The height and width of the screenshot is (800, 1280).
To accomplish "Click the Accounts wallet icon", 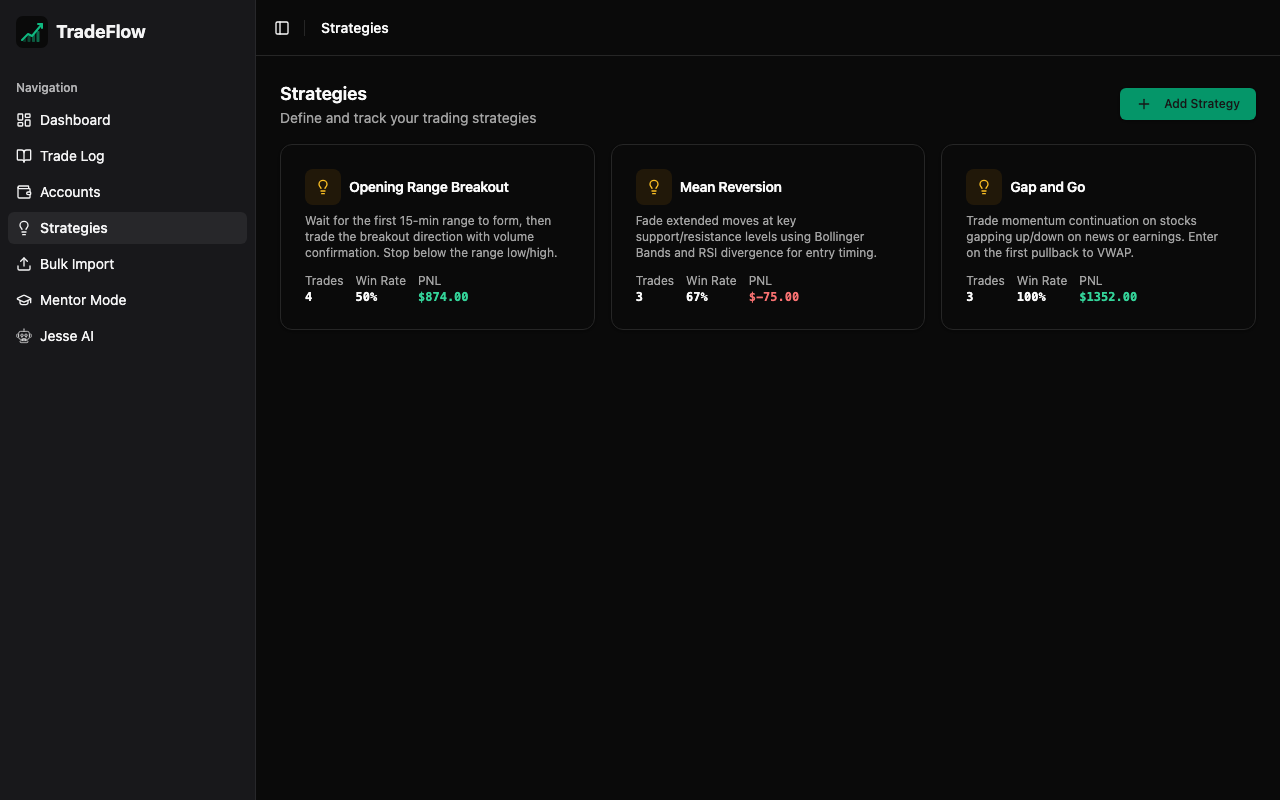I will (x=24, y=192).
